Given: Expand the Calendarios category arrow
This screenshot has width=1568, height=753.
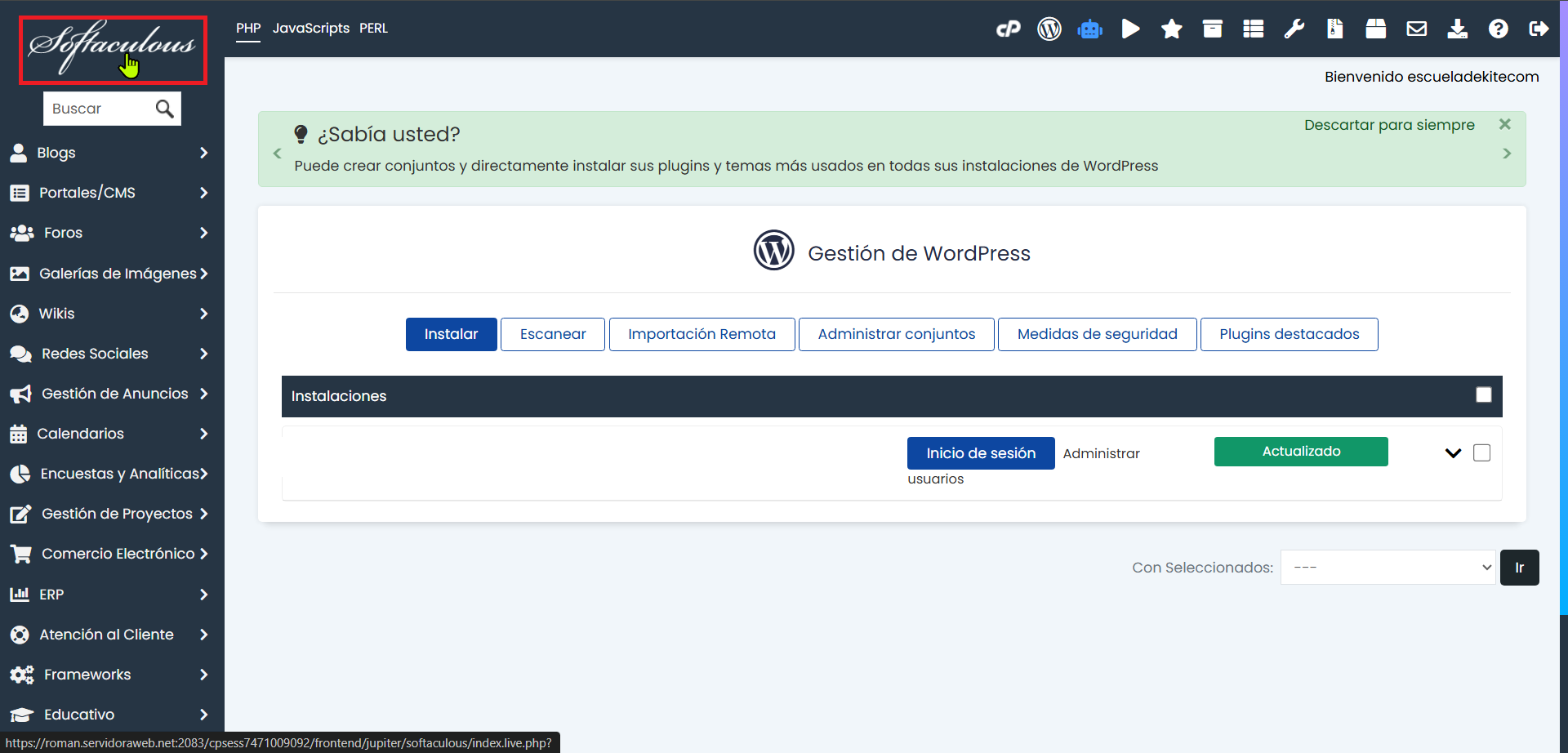Looking at the screenshot, I should 203,434.
